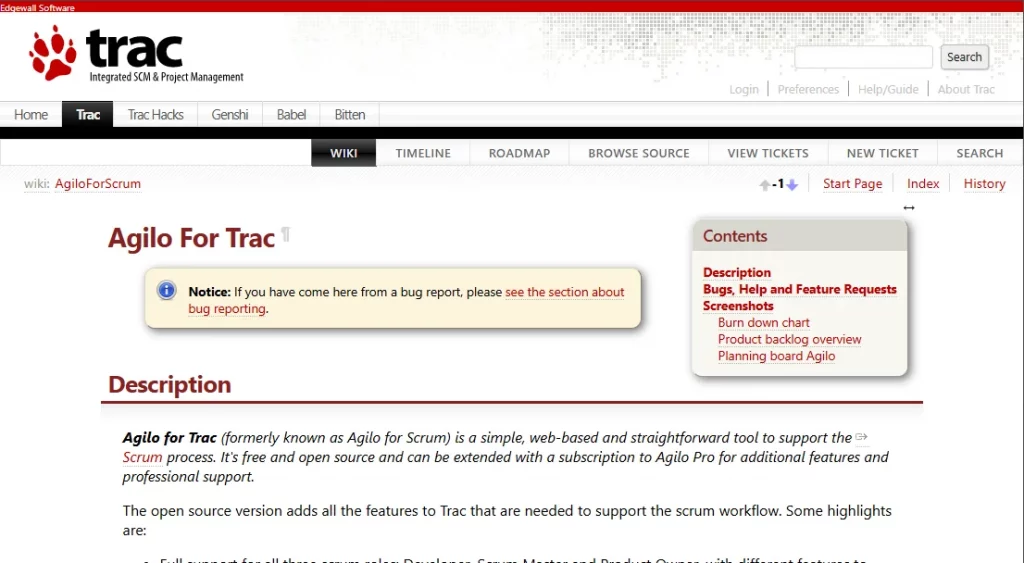The image size is (1024, 563).
Task: Open BROWSE SOURCE in the nav bar
Action: tap(639, 153)
